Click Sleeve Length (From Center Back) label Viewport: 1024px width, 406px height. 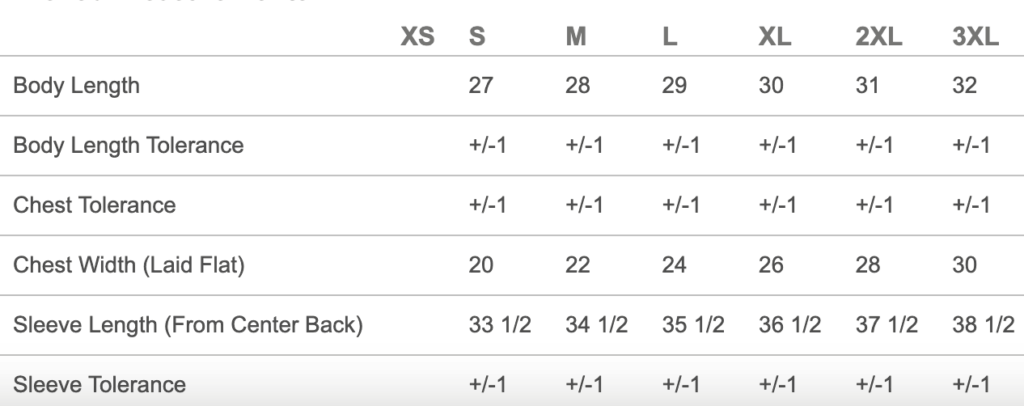point(187,325)
